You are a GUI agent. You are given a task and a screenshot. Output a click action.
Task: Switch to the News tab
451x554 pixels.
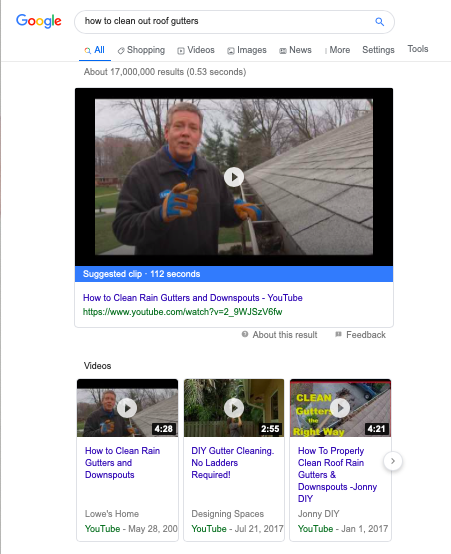[x=295, y=50]
